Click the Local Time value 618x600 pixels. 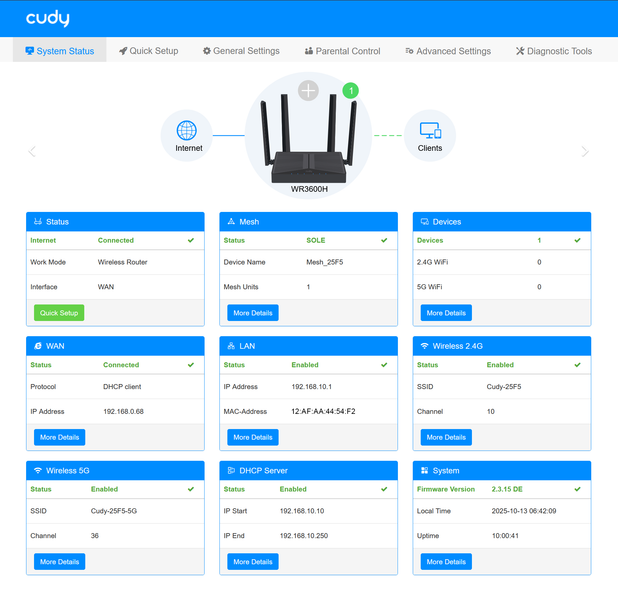tap(524, 511)
